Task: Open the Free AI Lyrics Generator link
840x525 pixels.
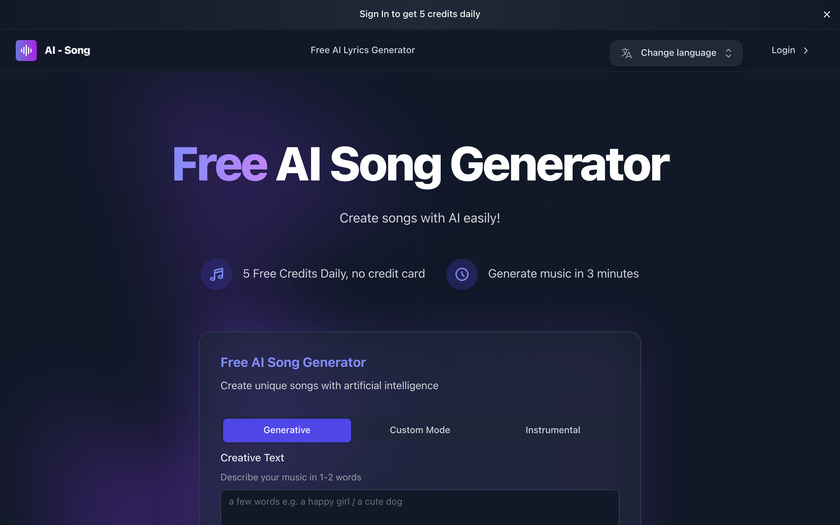Action: pos(363,50)
